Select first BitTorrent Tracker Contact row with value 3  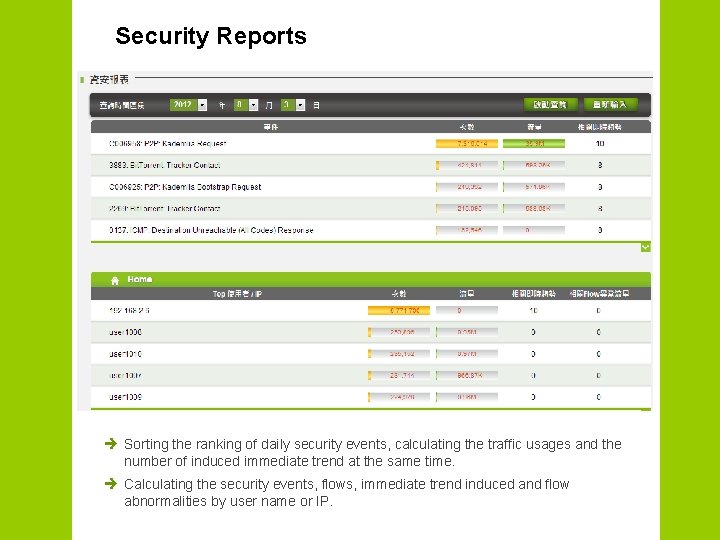[371, 165]
